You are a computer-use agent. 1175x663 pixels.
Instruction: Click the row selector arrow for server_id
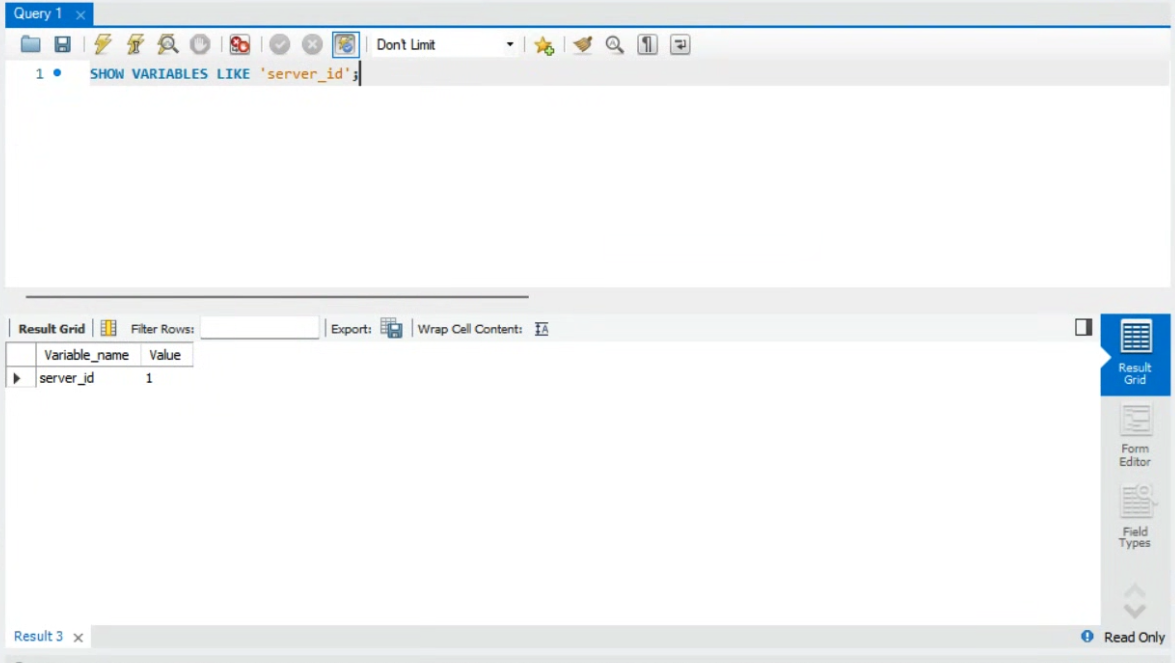tap(18, 378)
